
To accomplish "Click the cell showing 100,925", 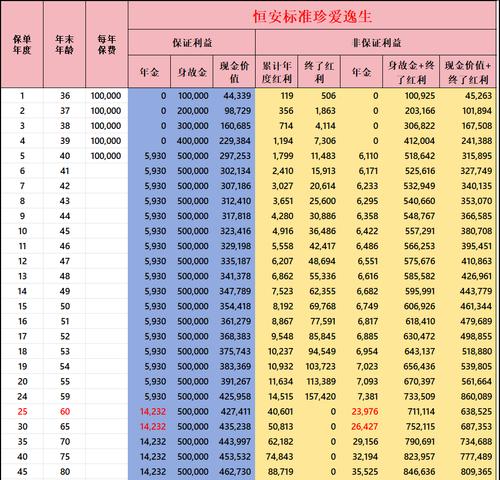I will [420, 96].
